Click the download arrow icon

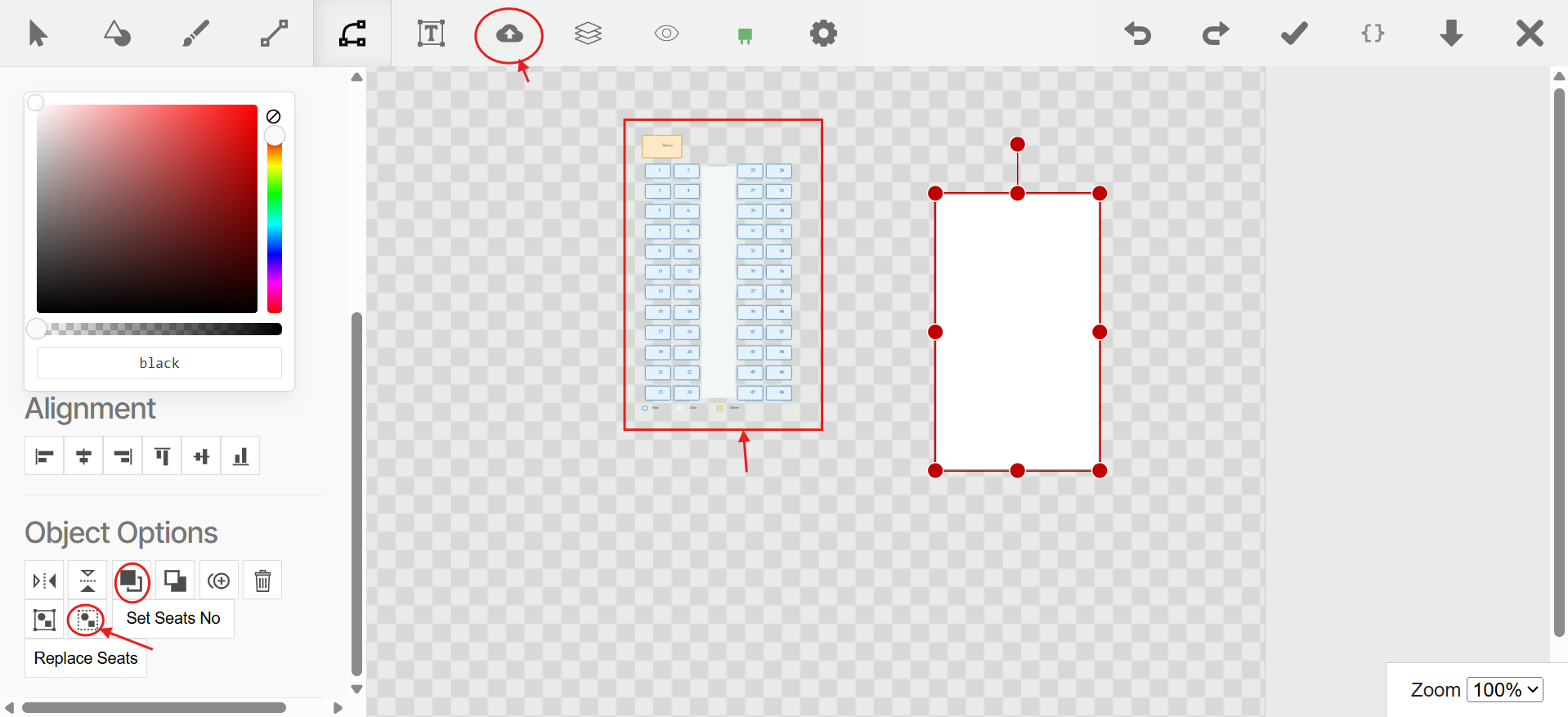pyautogui.click(x=1451, y=34)
